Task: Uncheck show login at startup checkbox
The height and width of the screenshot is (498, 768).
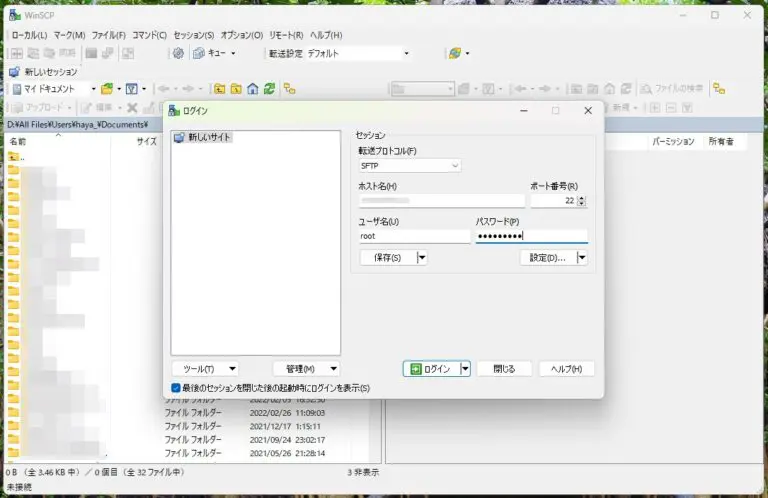Action: [176, 388]
